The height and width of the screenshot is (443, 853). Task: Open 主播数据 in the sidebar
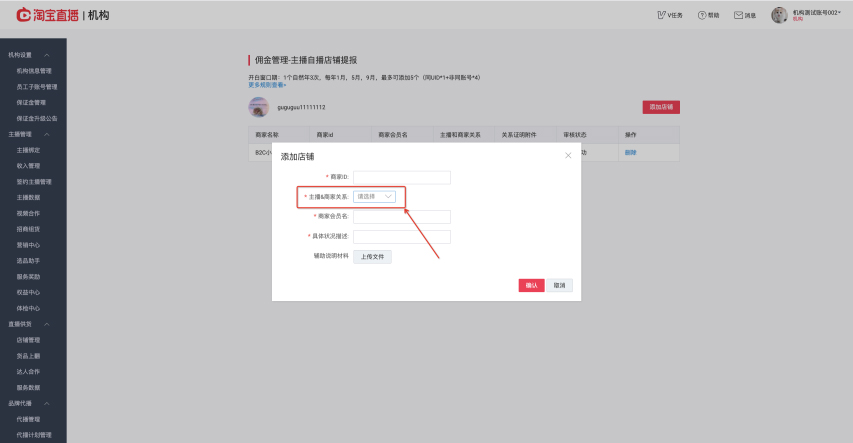tap(28, 198)
